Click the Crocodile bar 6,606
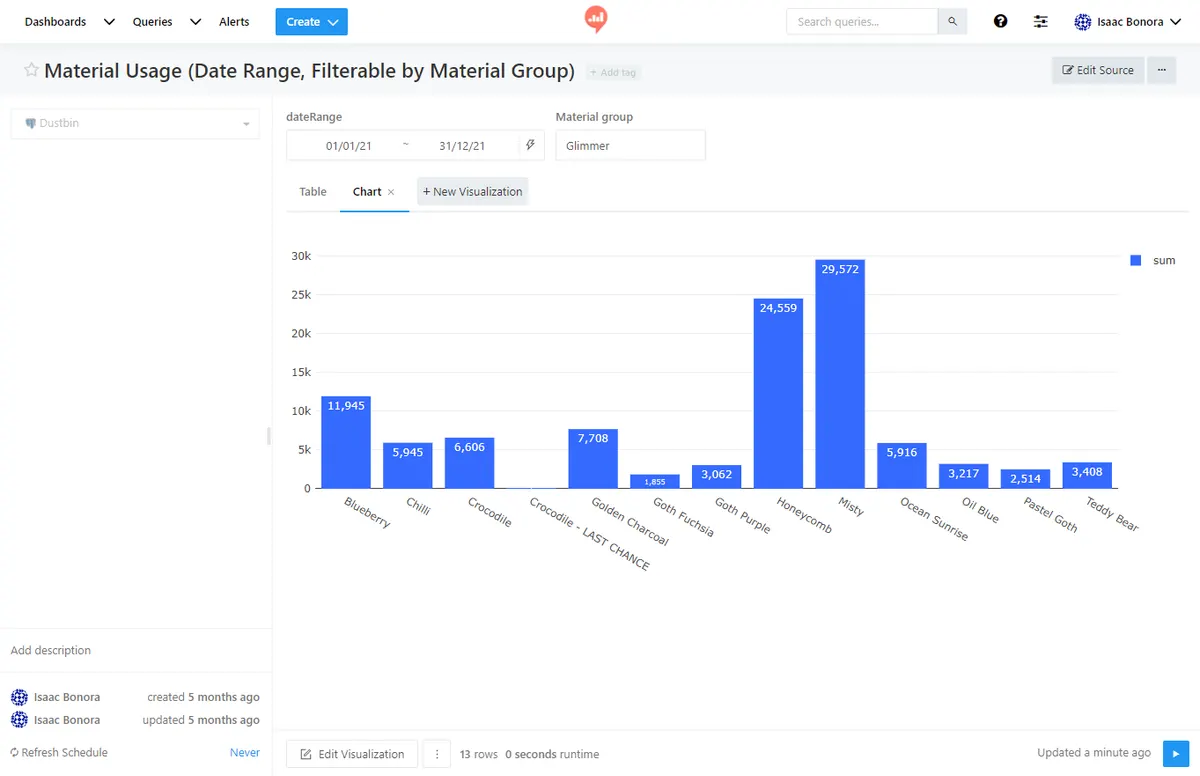Screen dimensions: 1200x776 click(x=469, y=463)
